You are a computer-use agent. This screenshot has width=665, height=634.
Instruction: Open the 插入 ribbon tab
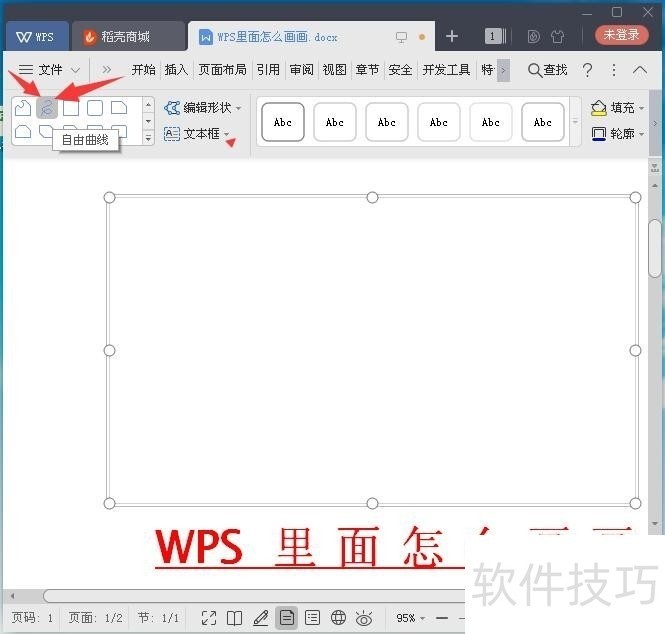[x=176, y=70]
